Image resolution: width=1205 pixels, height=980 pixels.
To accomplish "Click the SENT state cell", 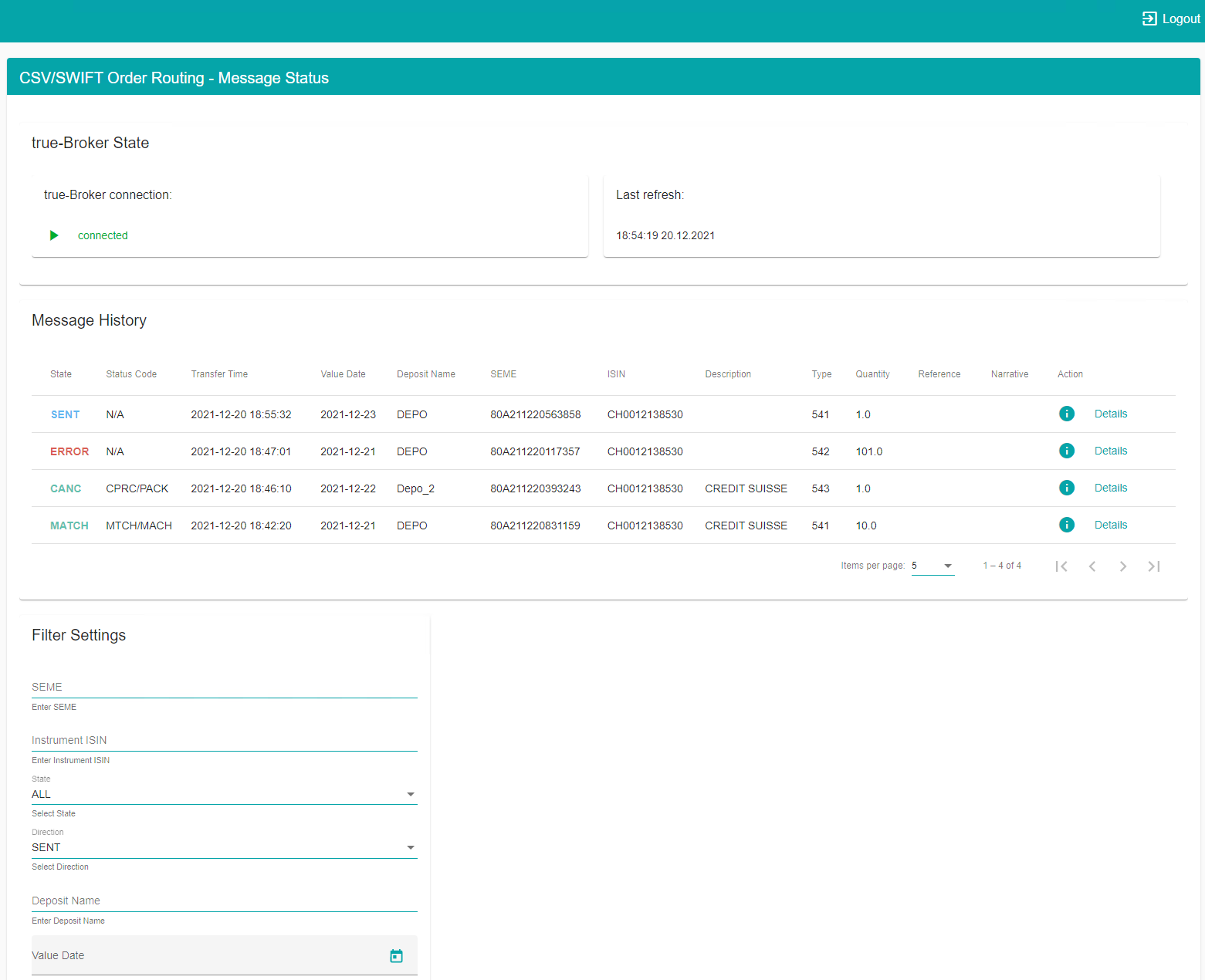I will 66,414.
